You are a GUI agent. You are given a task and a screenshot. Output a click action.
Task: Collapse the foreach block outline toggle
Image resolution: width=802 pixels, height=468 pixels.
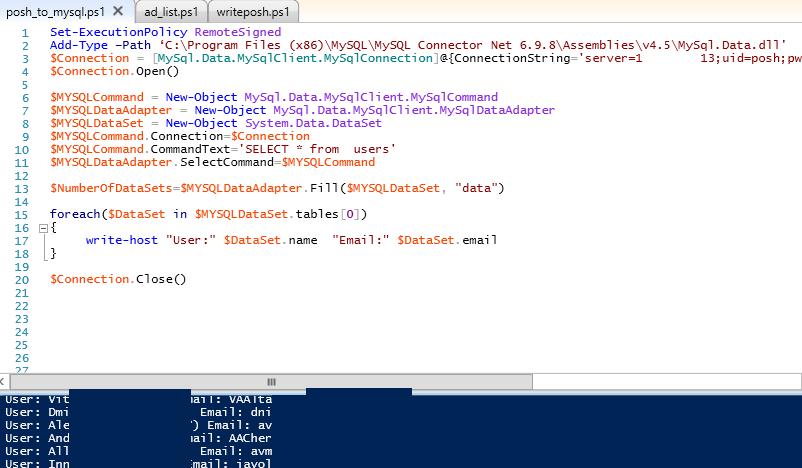41,228
